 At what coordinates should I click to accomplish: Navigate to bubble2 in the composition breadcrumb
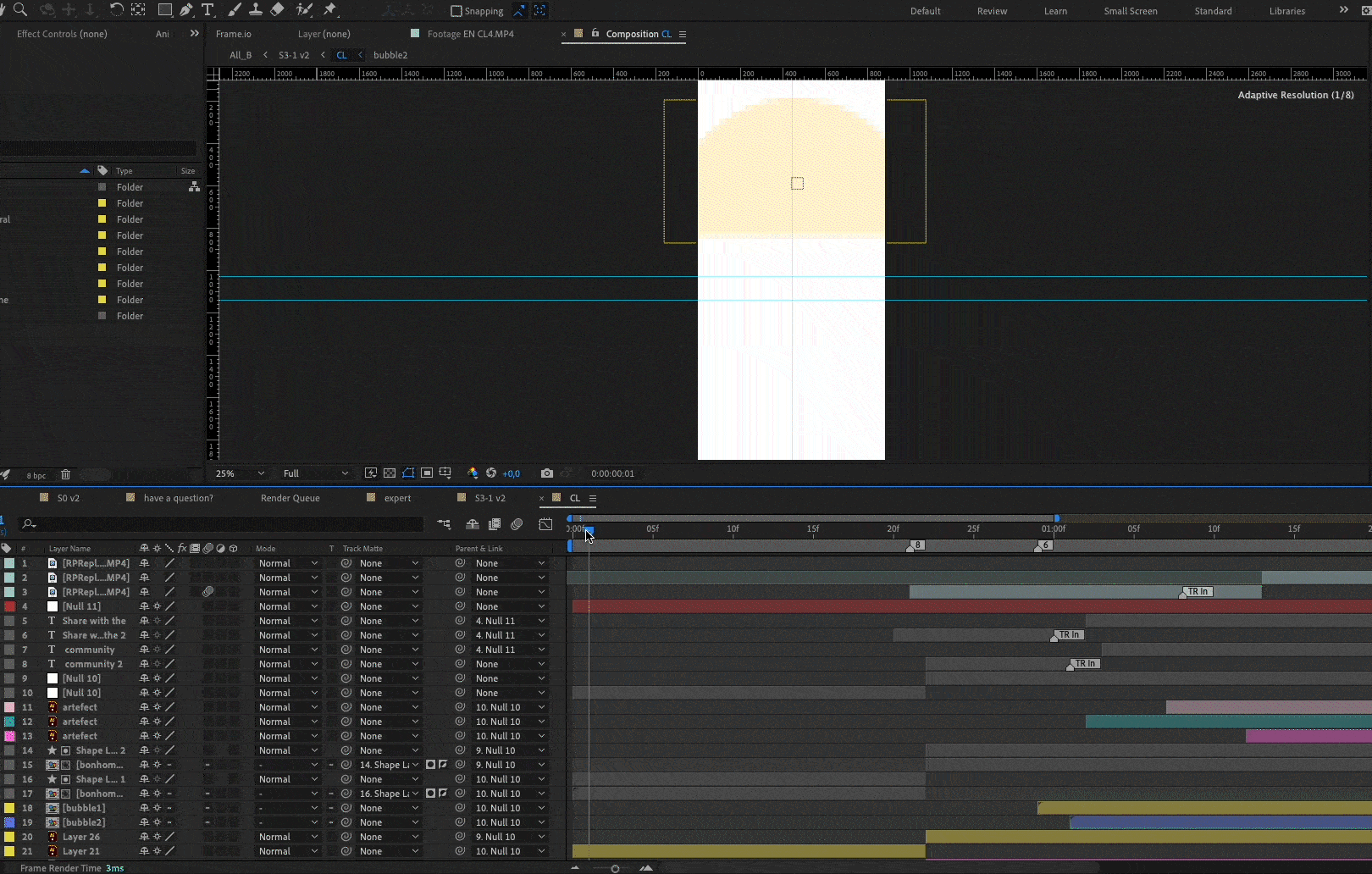[x=390, y=55]
